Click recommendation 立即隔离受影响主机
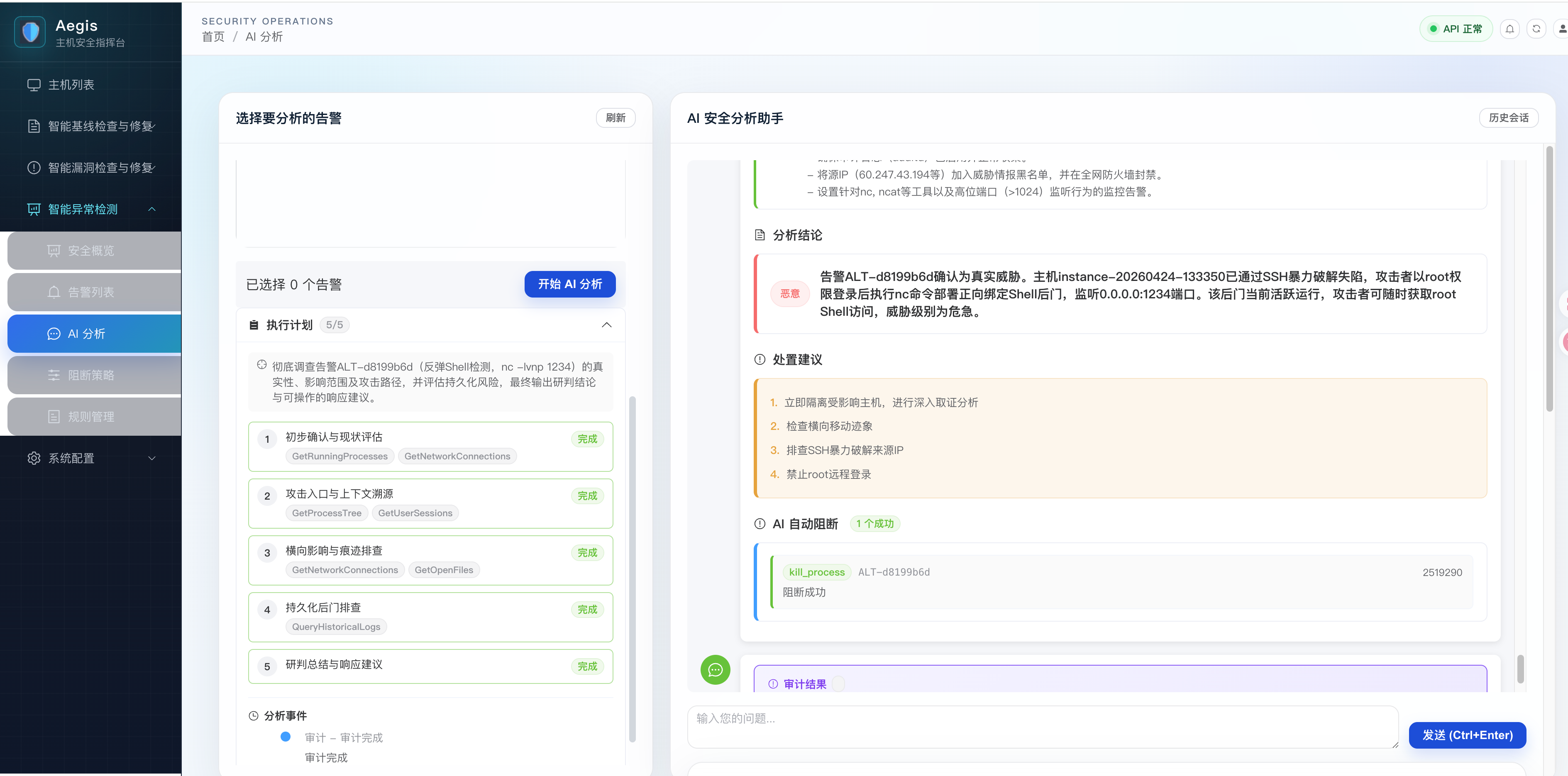Viewport: 1568px width, 776px height. click(881, 403)
